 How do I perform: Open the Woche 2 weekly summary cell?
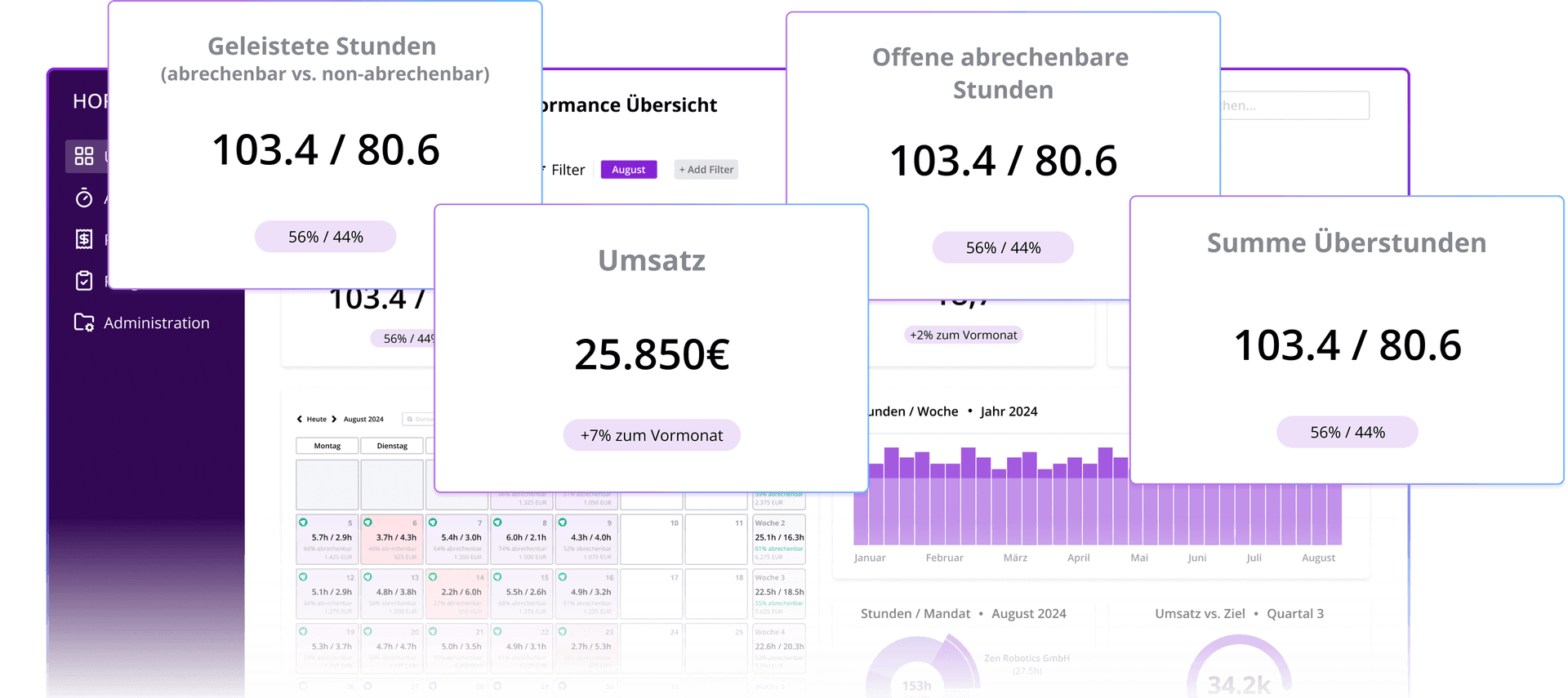(779, 539)
